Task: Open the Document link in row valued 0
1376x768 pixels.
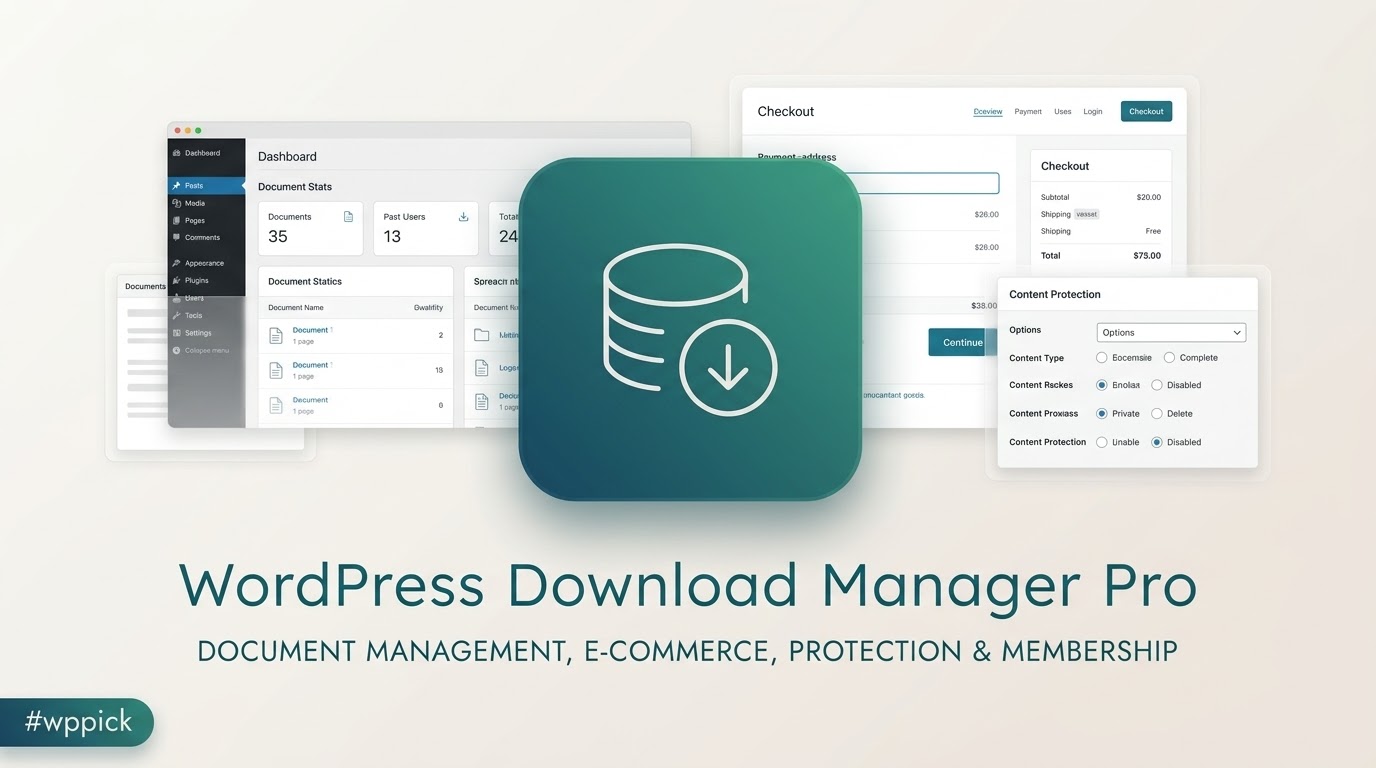Action: [x=310, y=400]
